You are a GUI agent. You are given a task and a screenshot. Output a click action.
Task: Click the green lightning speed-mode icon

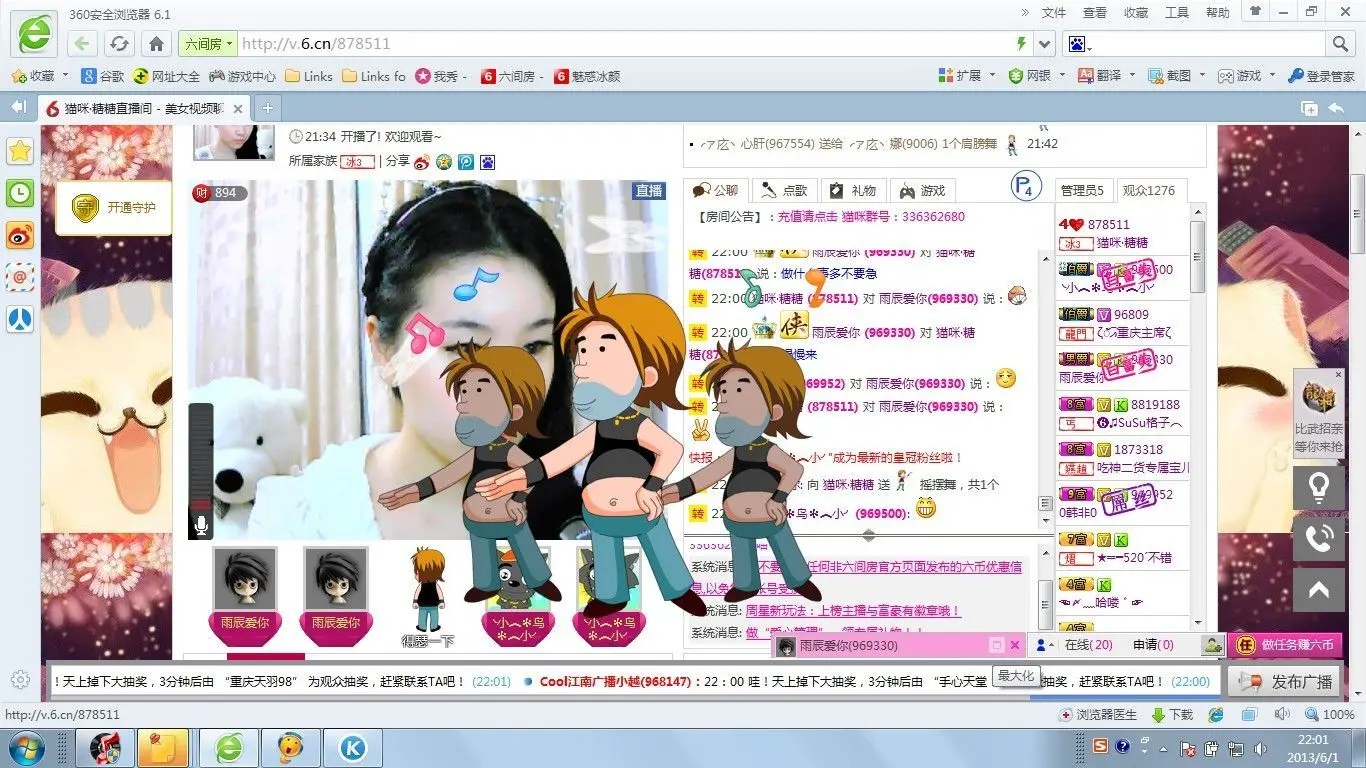pyautogui.click(x=1021, y=44)
